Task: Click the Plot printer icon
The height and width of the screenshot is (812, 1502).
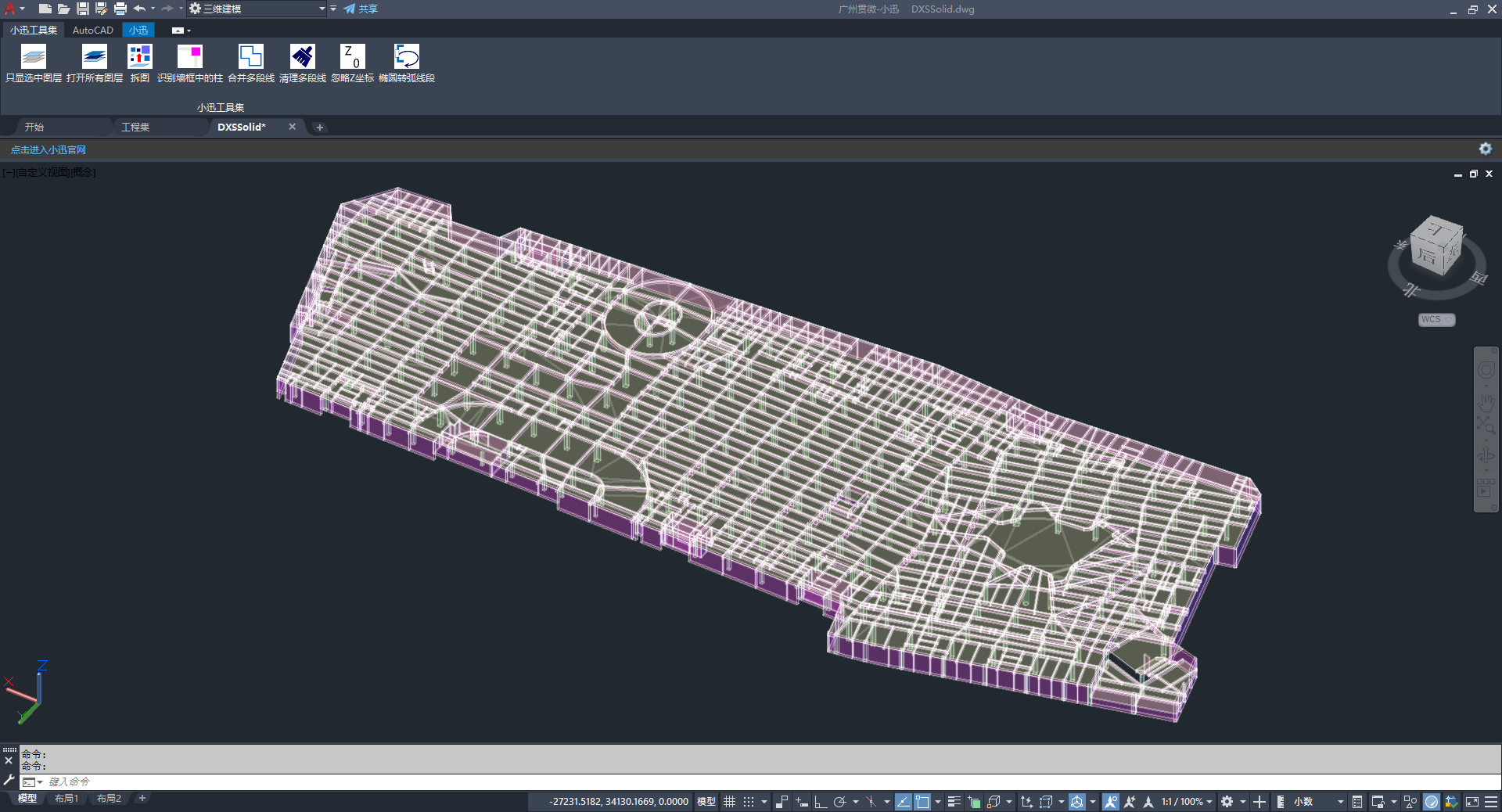Action: click(120, 9)
